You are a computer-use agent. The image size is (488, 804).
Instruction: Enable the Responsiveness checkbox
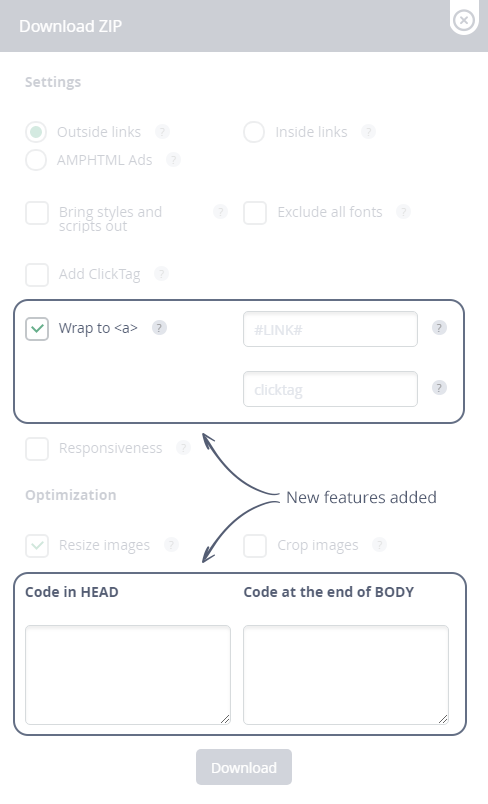37,449
